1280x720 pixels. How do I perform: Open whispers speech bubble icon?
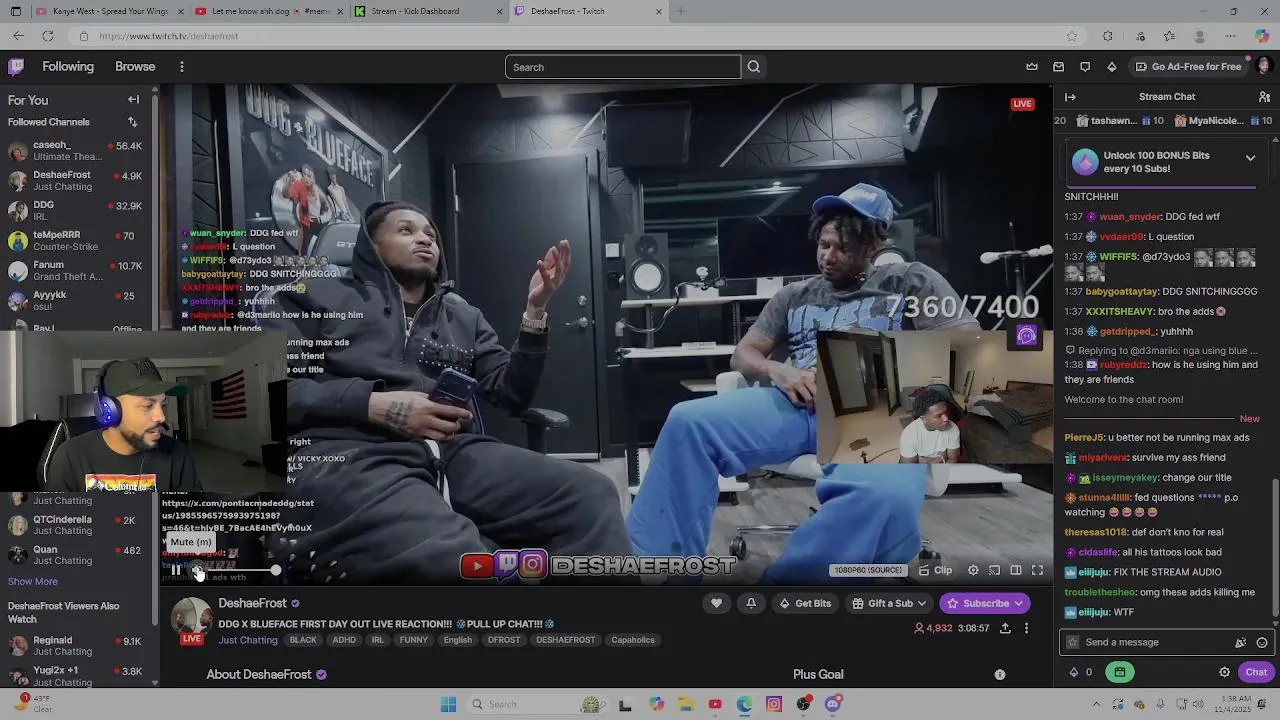1085,67
